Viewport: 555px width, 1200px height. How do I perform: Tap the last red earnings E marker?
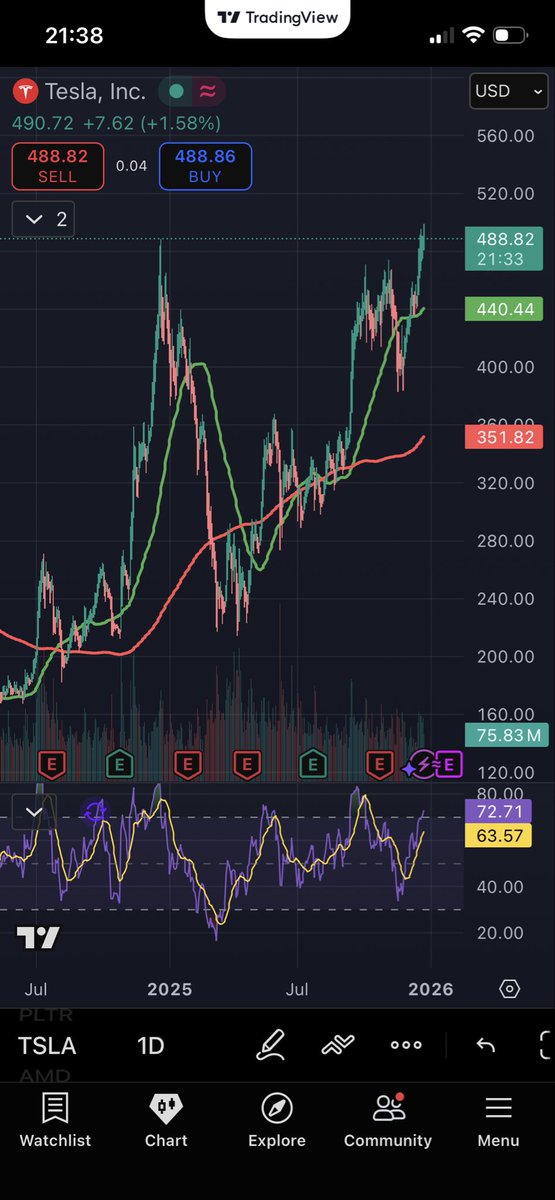[x=379, y=765]
